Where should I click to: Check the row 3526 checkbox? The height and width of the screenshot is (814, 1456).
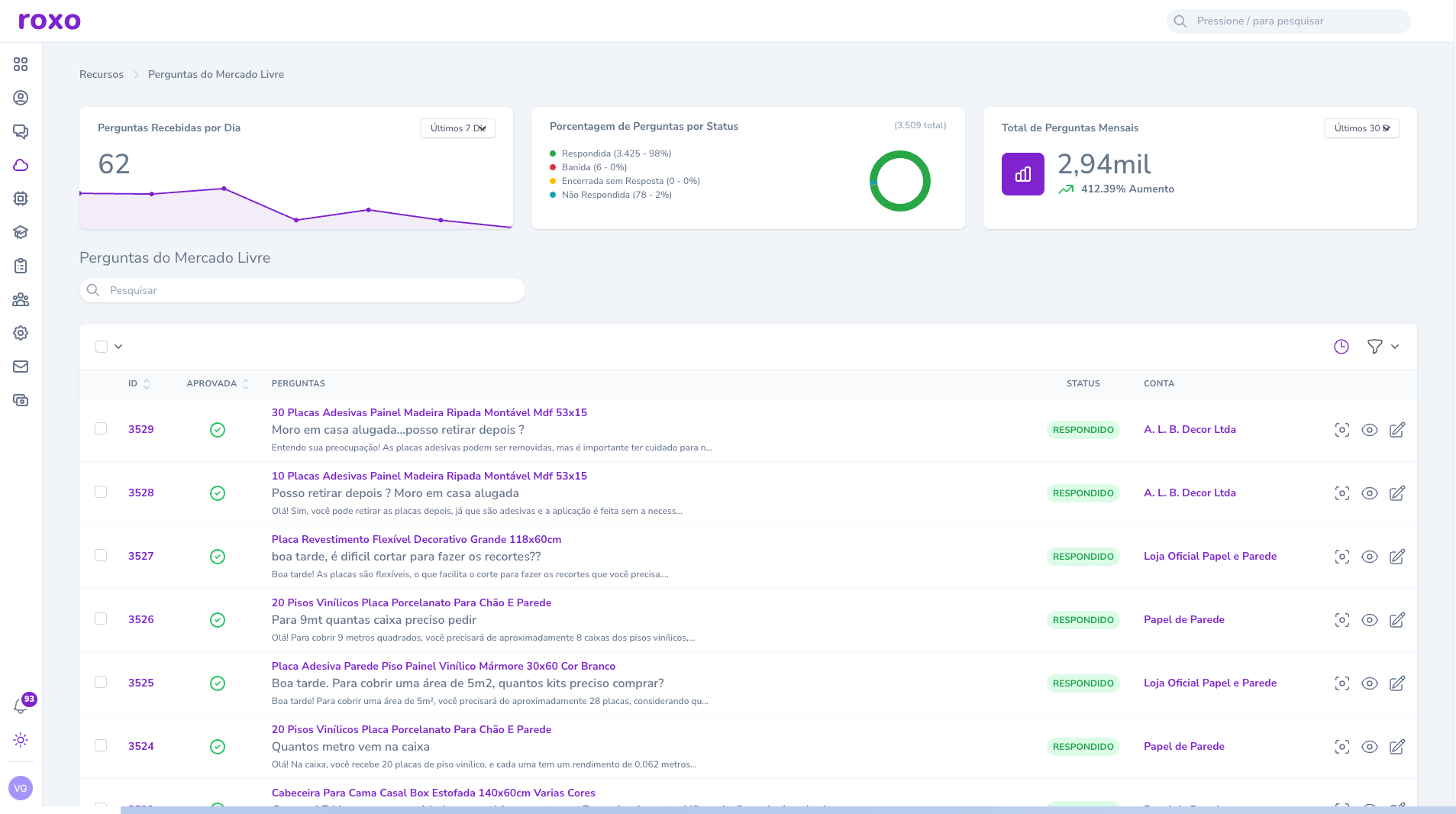coord(101,619)
